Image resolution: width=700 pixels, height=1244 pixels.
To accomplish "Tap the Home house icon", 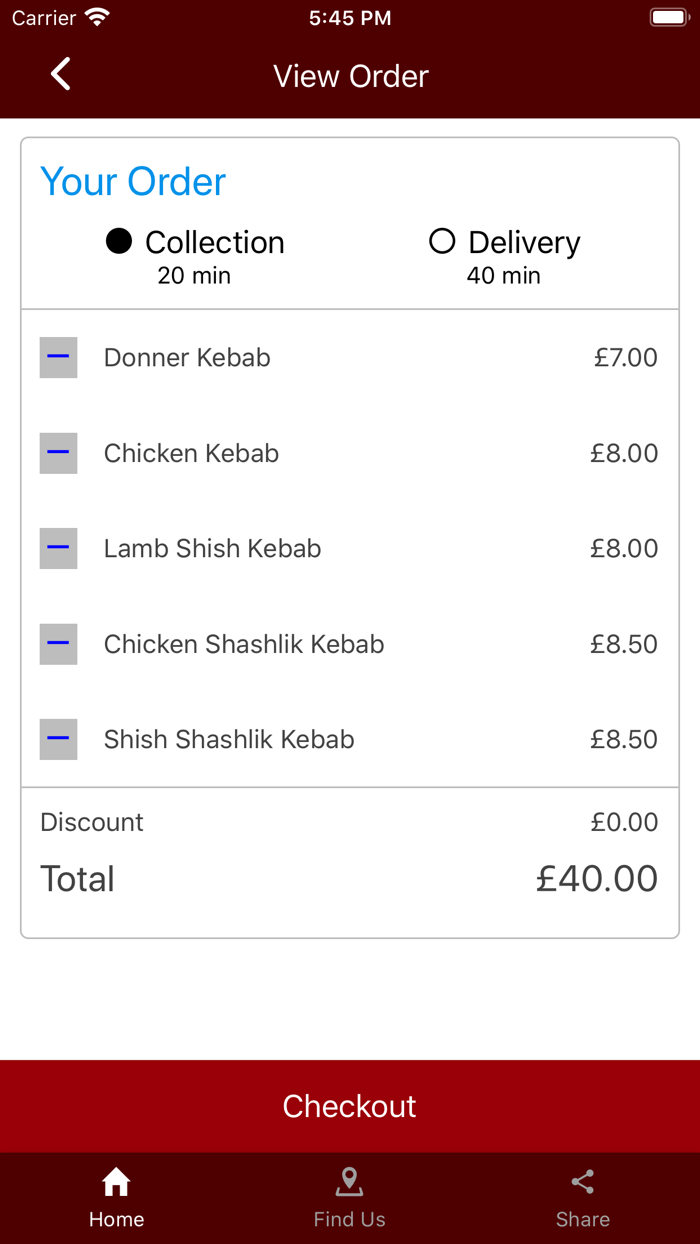I will click(x=116, y=1182).
